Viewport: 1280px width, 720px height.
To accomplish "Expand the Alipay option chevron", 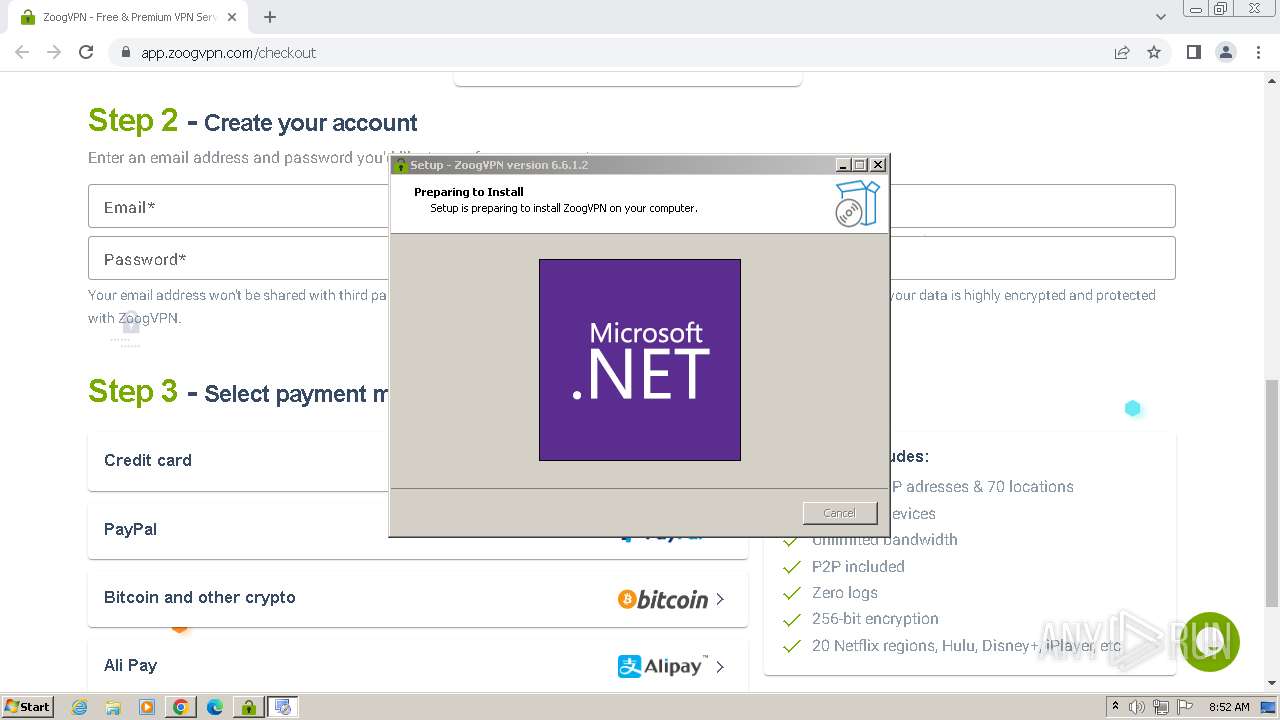I will point(720,666).
